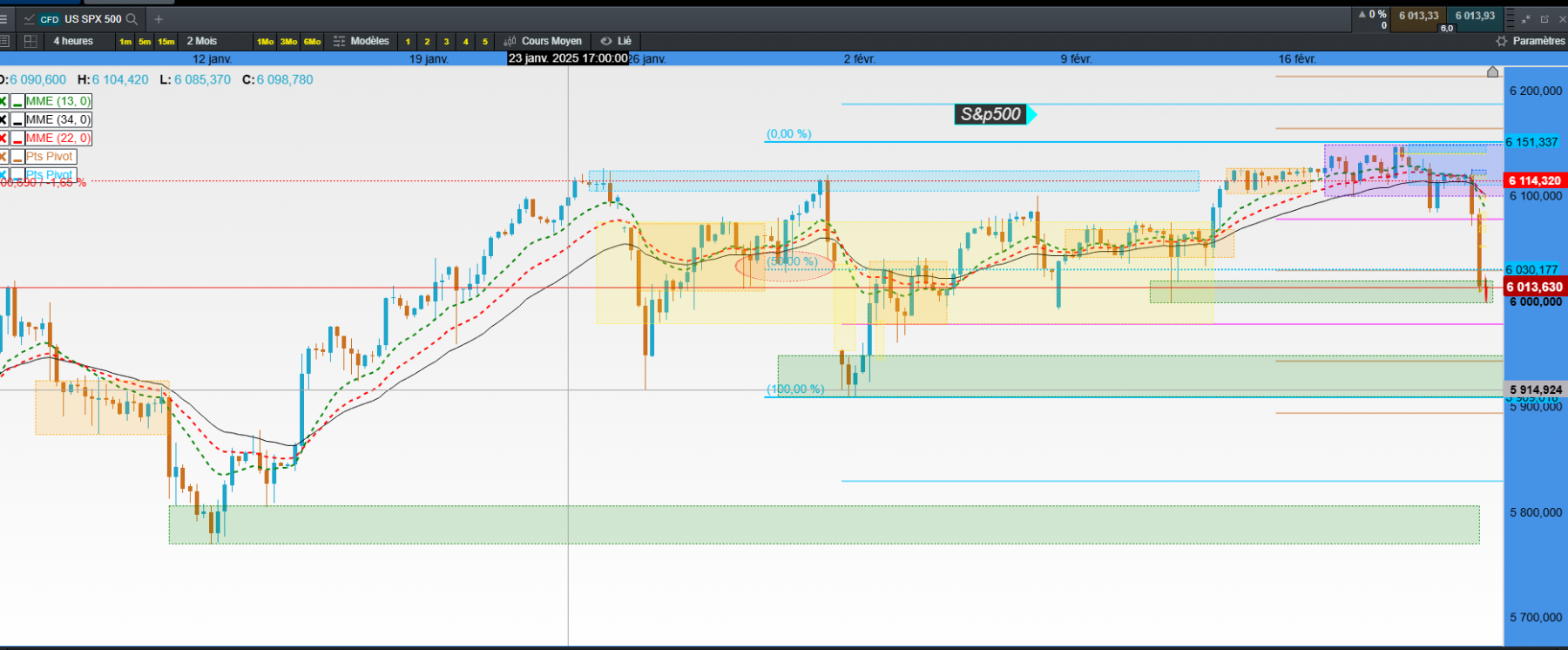
Task: Open the Modèles menu
Action: pos(362,41)
